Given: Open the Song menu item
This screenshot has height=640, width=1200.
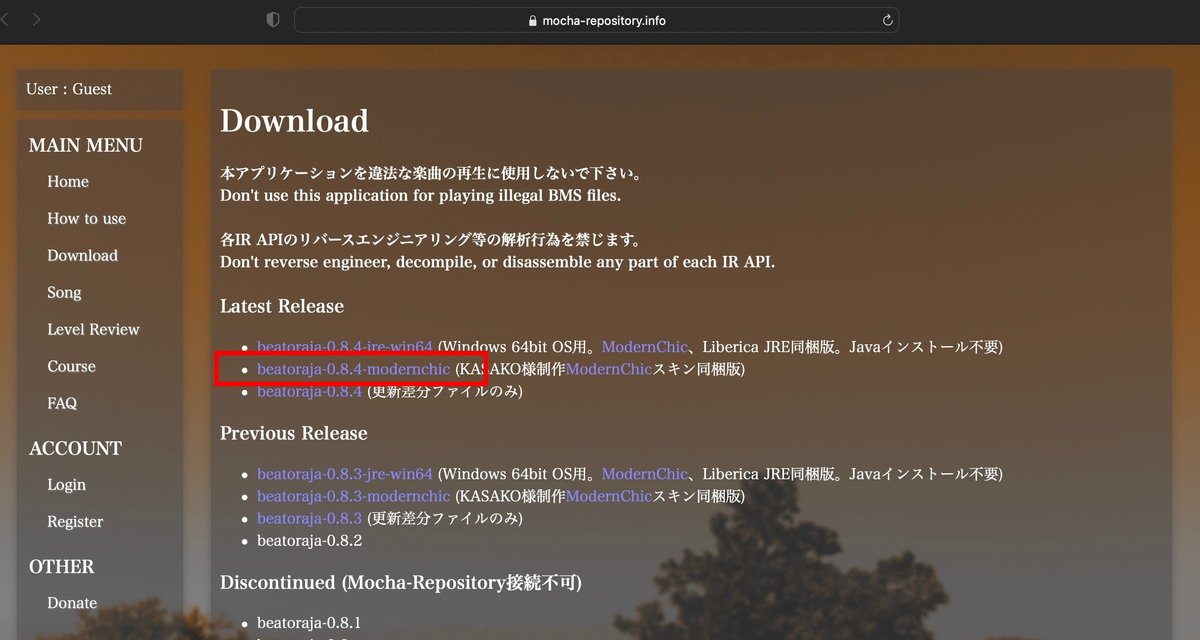Looking at the screenshot, I should (x=64, y=293).
